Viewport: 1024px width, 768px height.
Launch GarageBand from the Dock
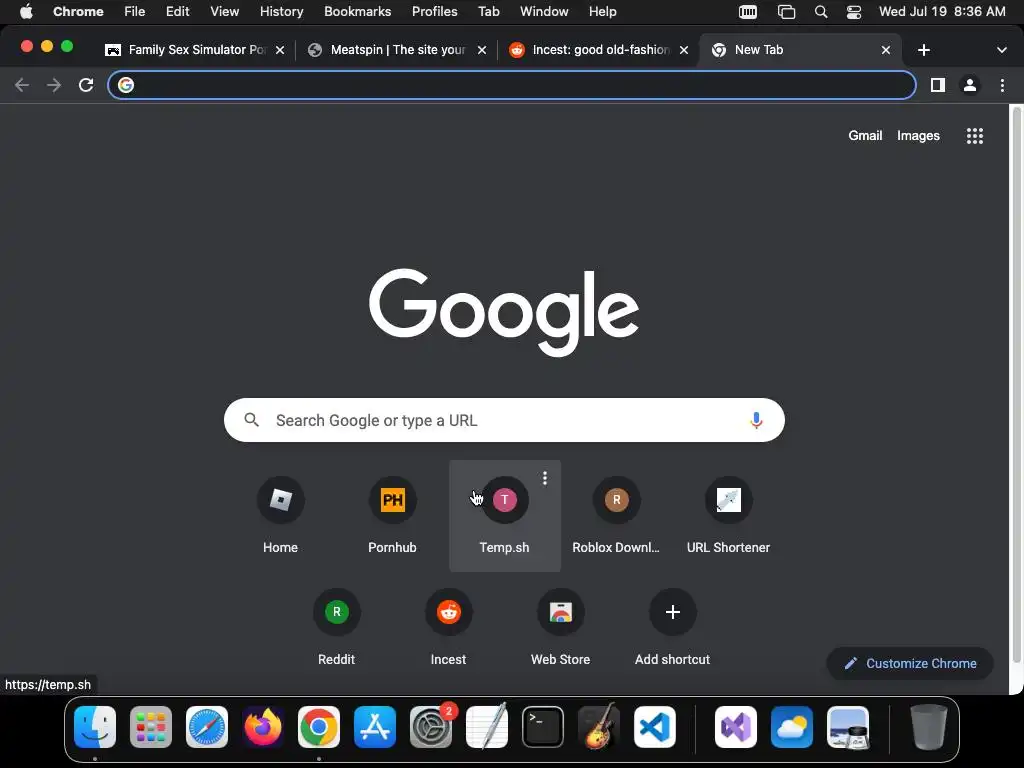click(599, 727)
